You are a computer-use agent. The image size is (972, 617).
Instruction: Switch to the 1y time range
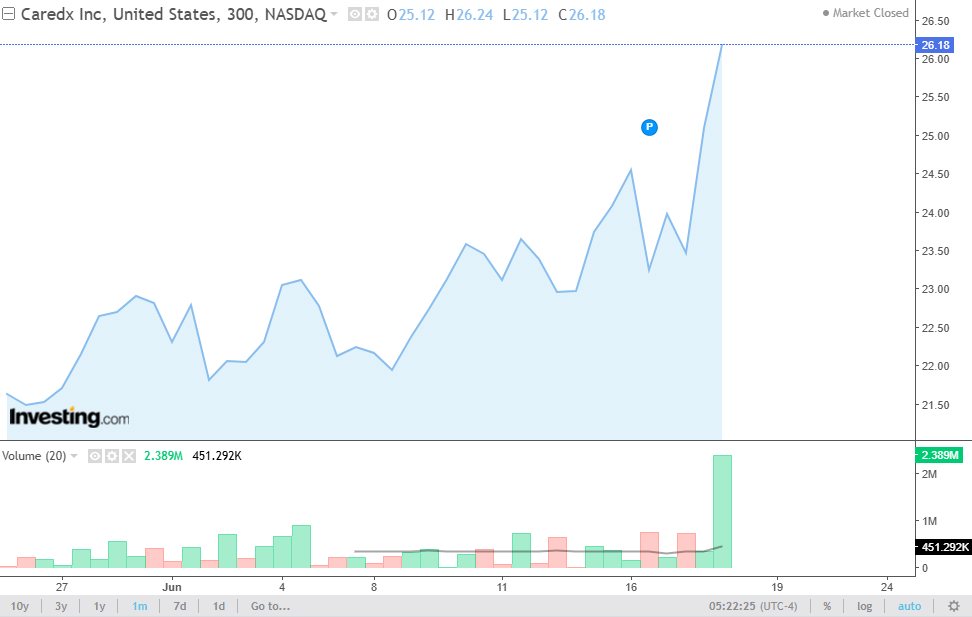point(99,606)
